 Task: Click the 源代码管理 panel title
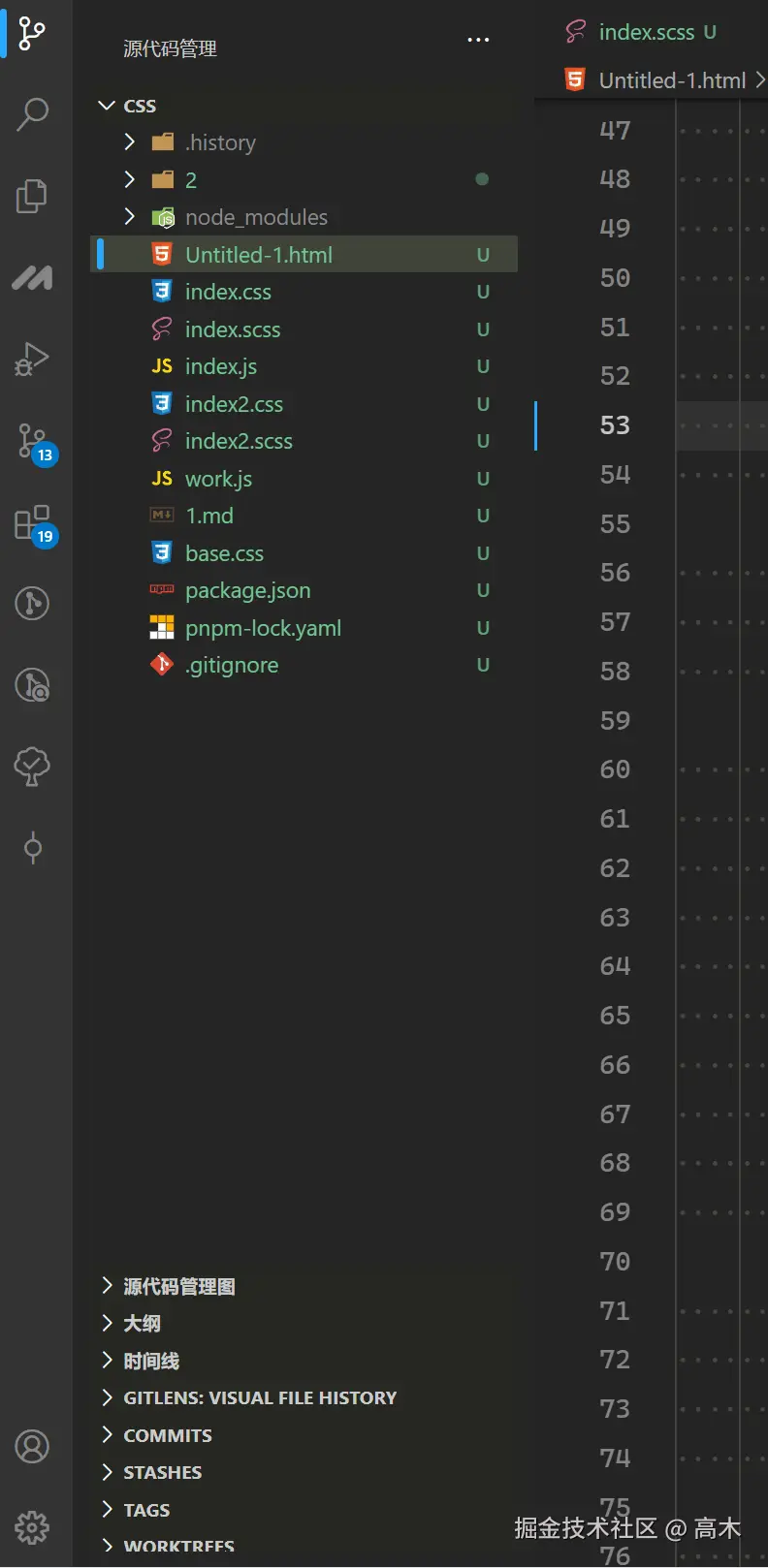[x=170, y=48]
